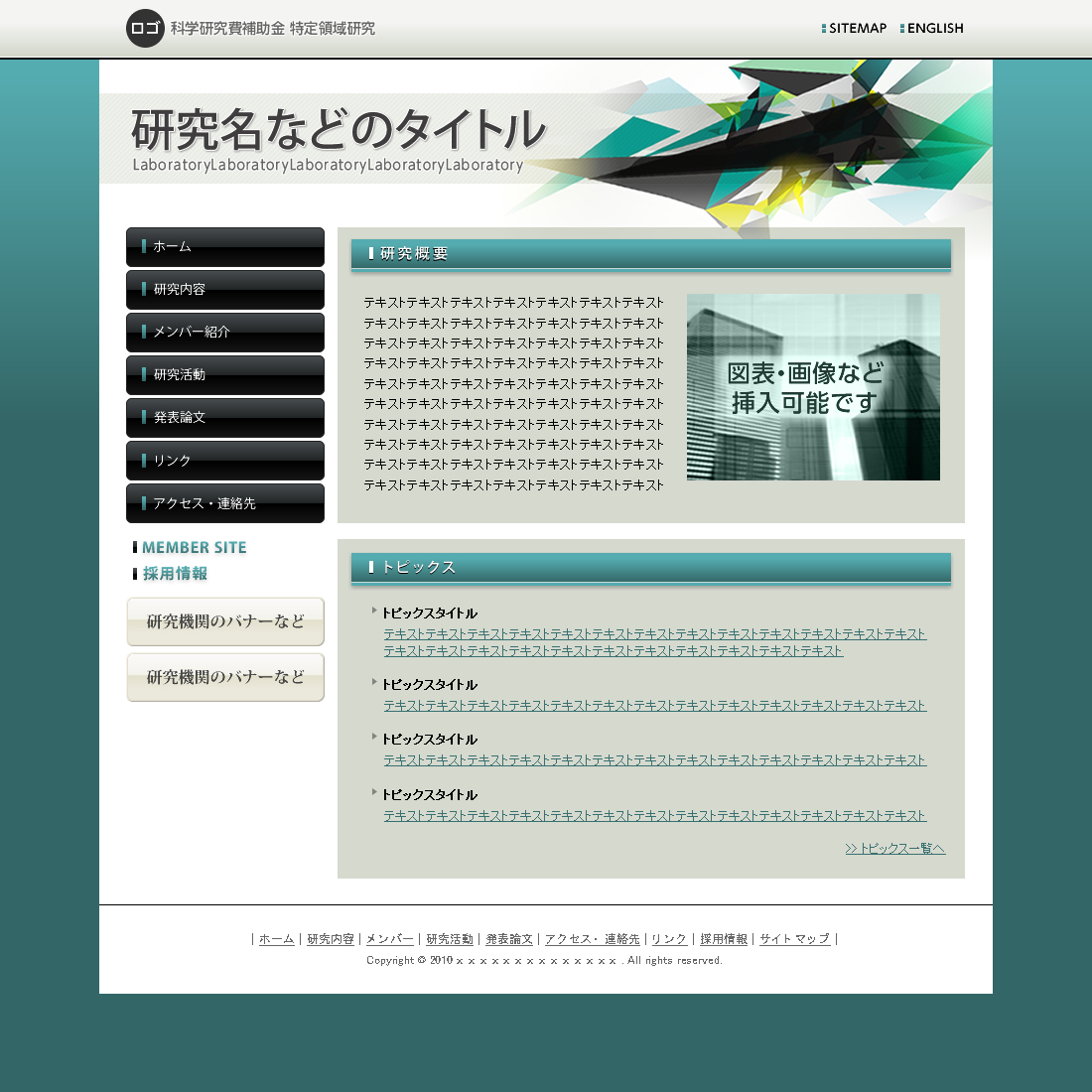
Task: Open サイトマップ in the footer links
Action: (x=794, y=939)
